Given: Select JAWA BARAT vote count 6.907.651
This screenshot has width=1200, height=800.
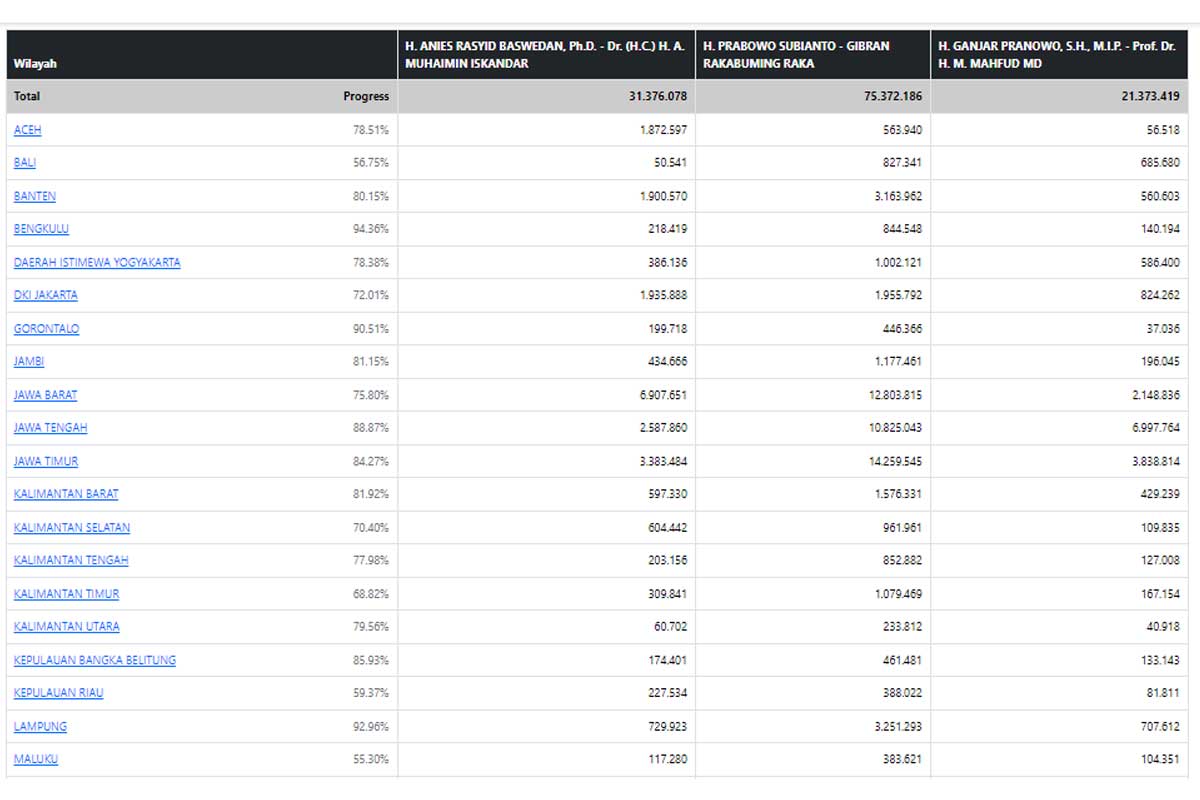Looking at the screenshot, I should coord(664,395).
